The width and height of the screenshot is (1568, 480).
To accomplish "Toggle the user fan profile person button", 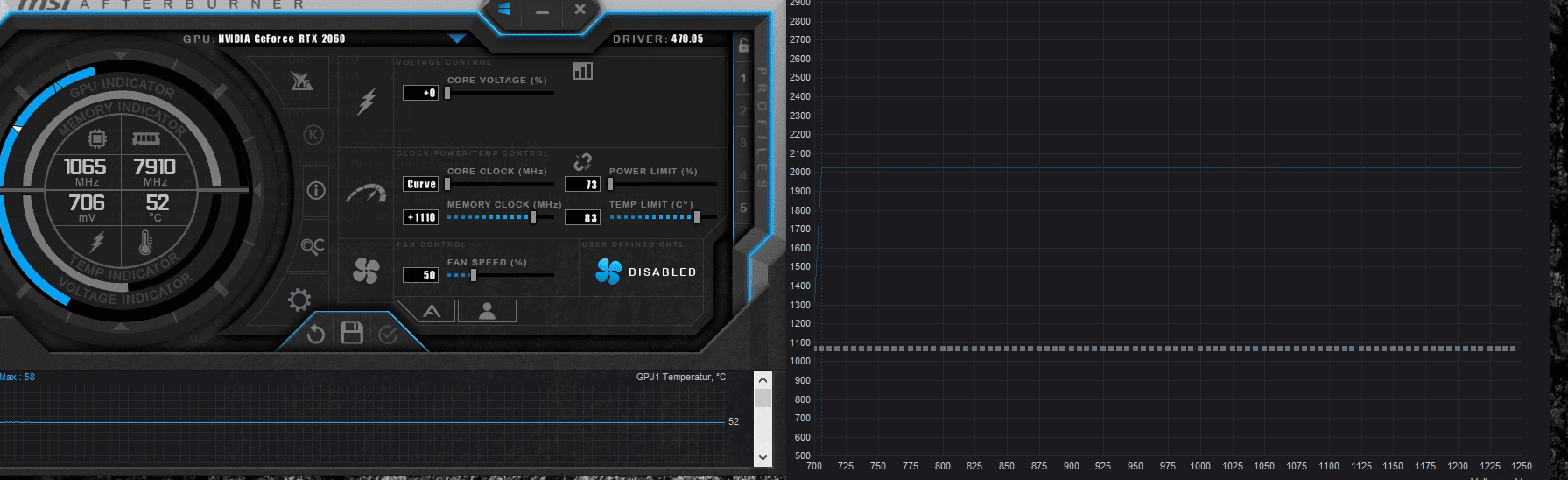I will [487, 311].
